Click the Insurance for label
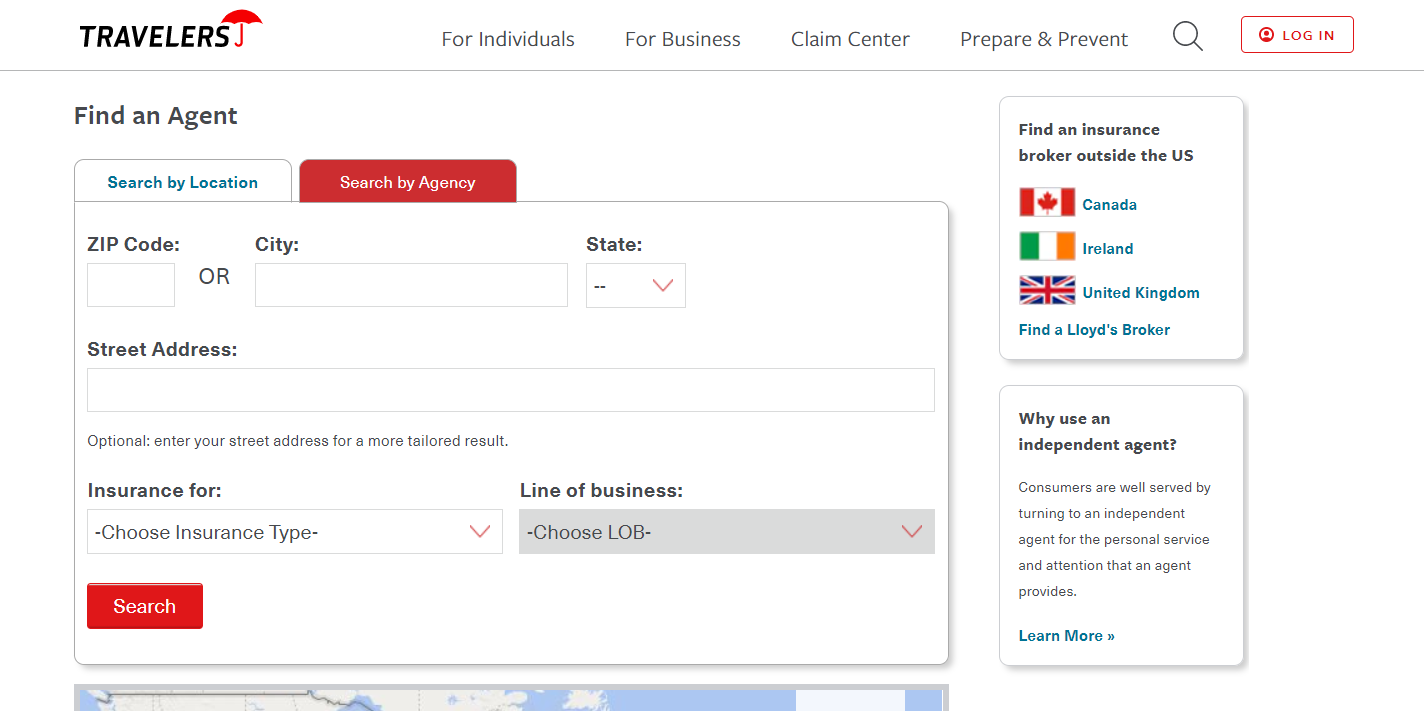 (x=155, y=490)
